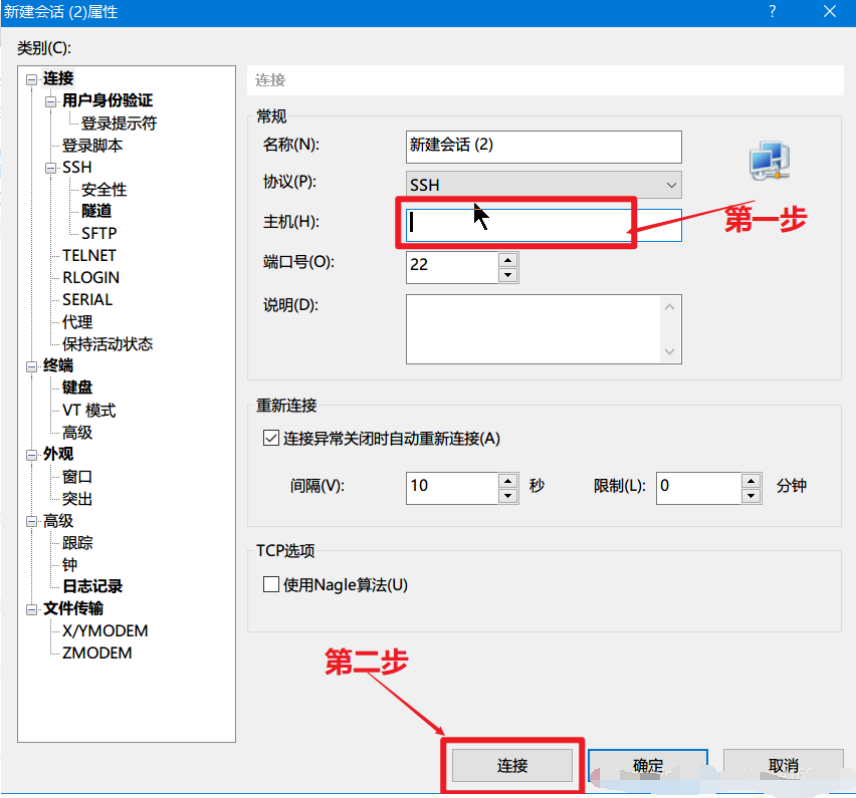Collapse the SSH tree node

(x=51, y=168)
